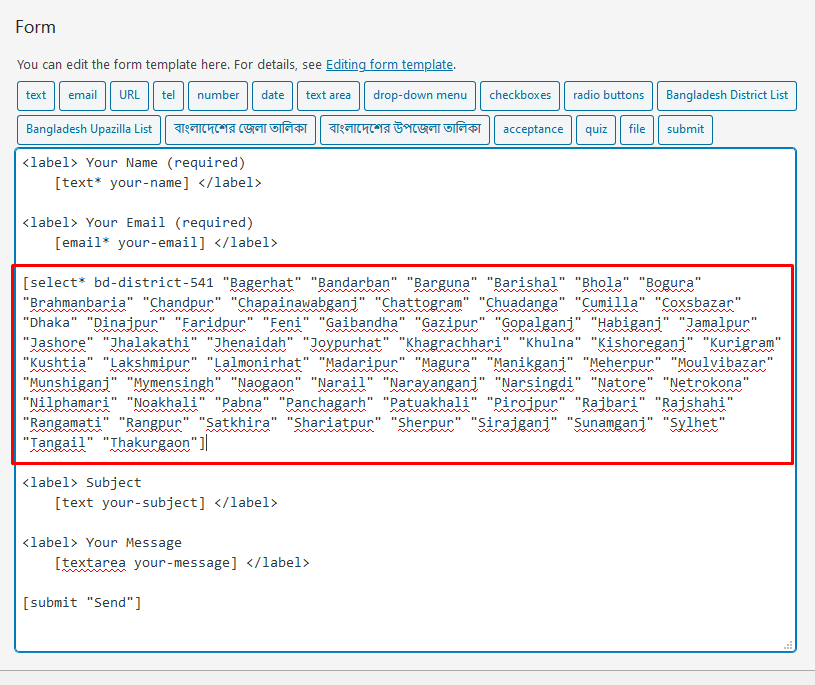Click the বাংলাদেশের জেলা তালিকা button
The width and height of the screenshot is (815, 685).
241,129
